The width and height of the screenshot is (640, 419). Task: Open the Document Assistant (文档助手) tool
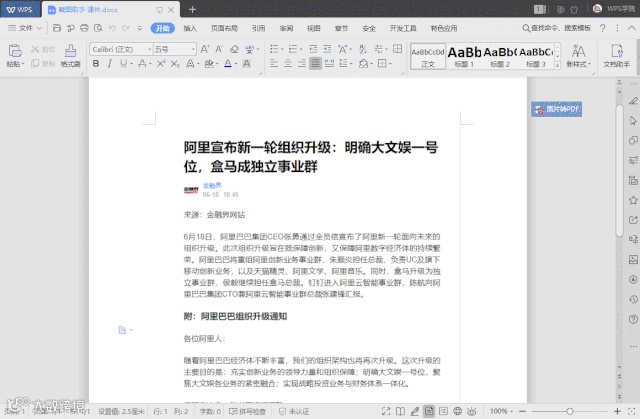[x=617, y=55]
